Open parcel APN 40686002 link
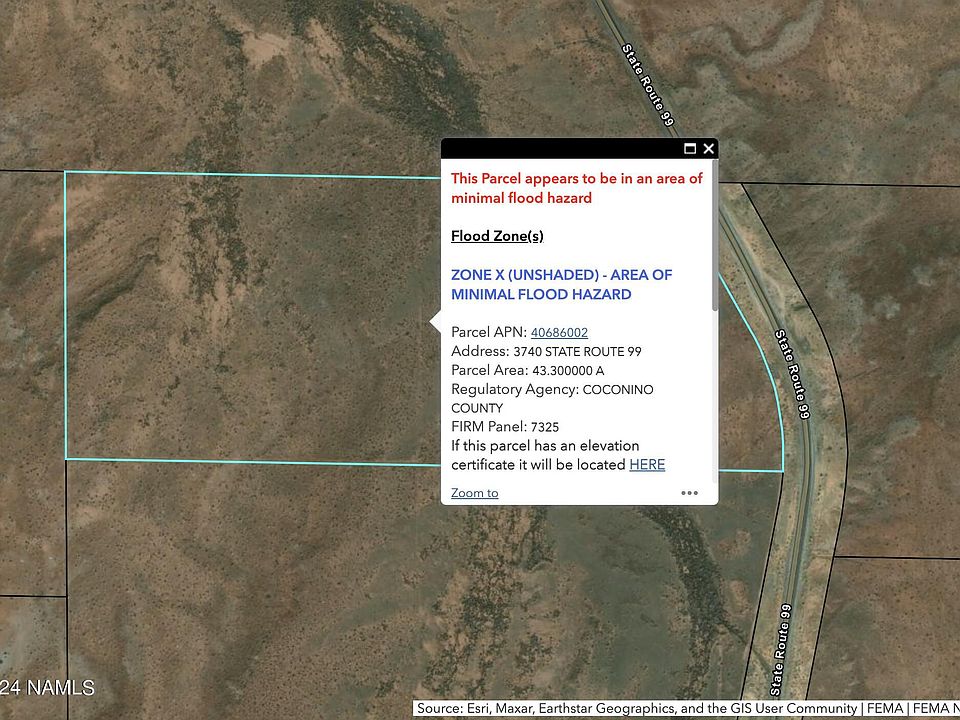 coord(559,332)
